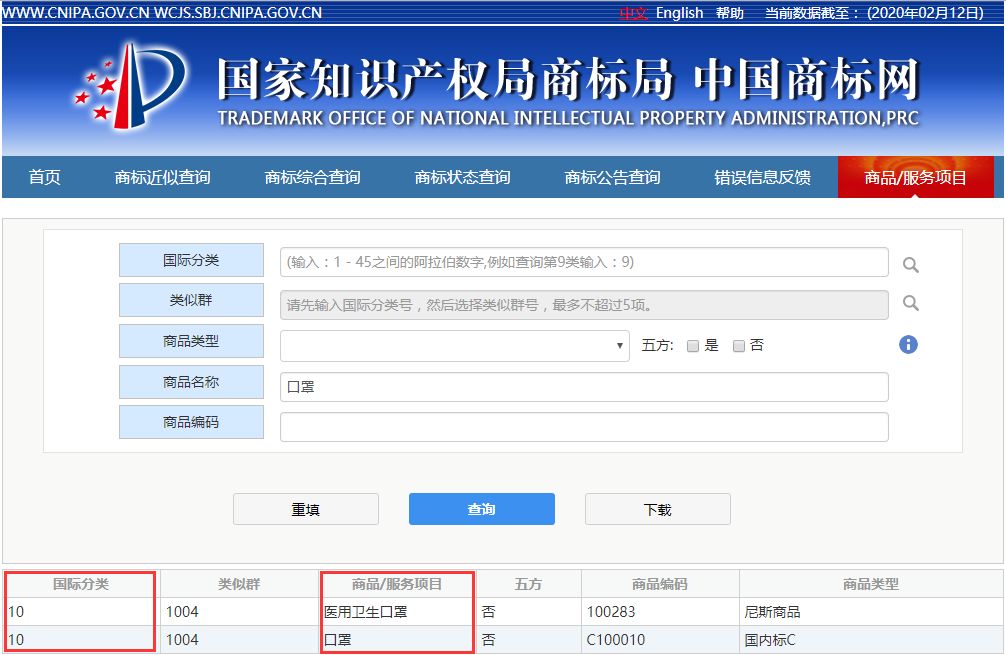Viewport: 1006px width, 655px height.
Task: Click the 国际分类 input field
Action: (582, 262)
